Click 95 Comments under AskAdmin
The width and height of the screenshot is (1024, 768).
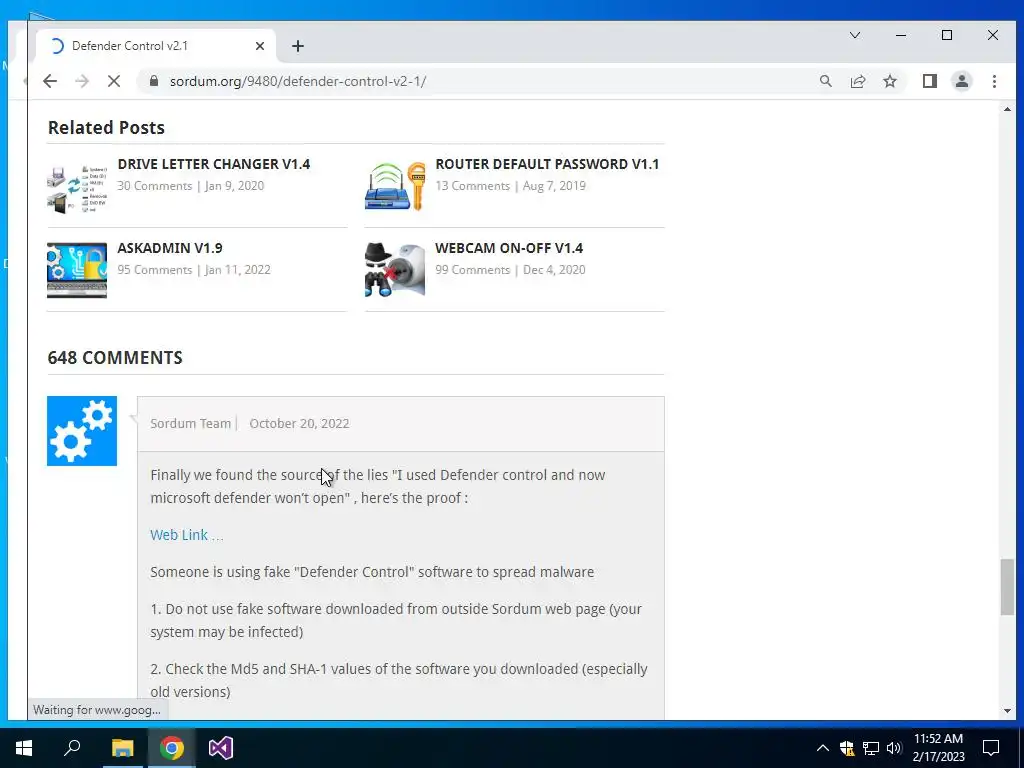(x=155, y=270)
